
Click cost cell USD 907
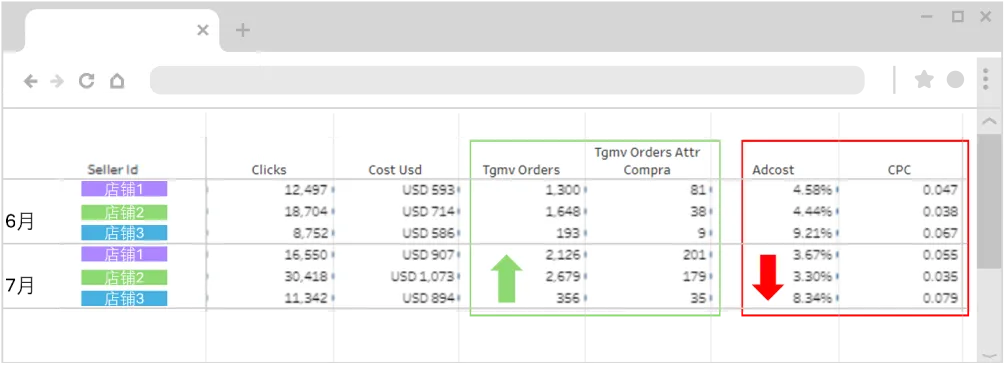[x=428, y=255]
